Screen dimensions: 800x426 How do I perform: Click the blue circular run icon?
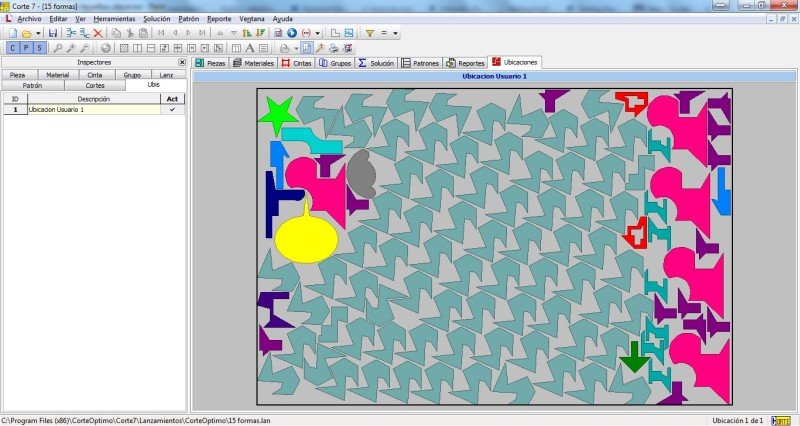click(x=292, y=33)
